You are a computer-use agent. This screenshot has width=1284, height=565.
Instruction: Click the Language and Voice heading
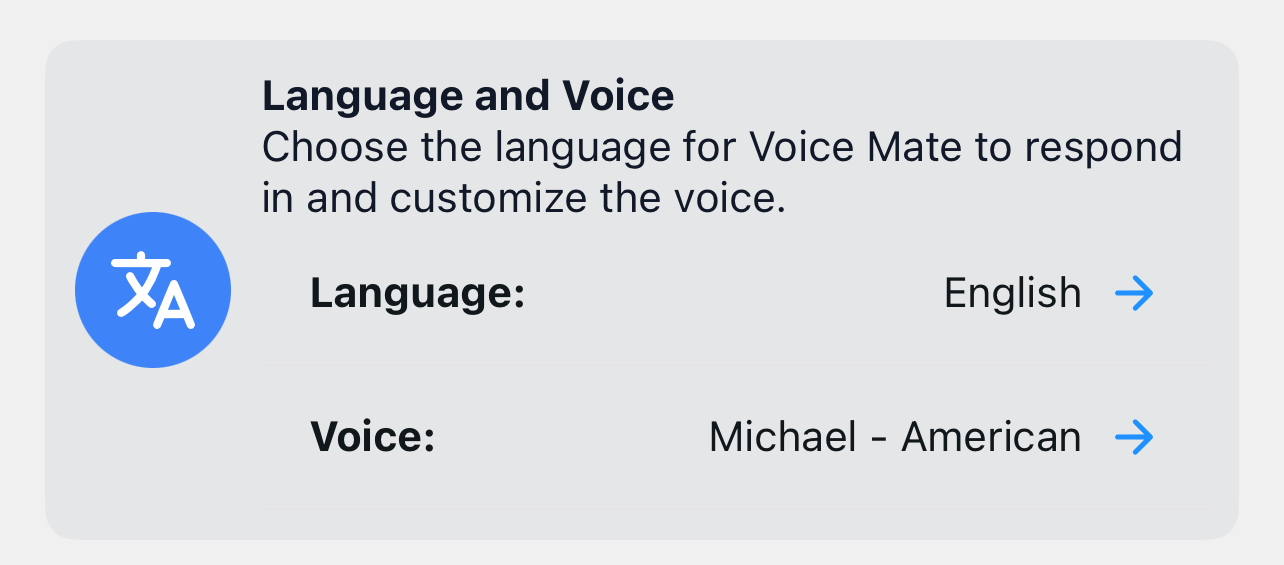pos(467,96)
